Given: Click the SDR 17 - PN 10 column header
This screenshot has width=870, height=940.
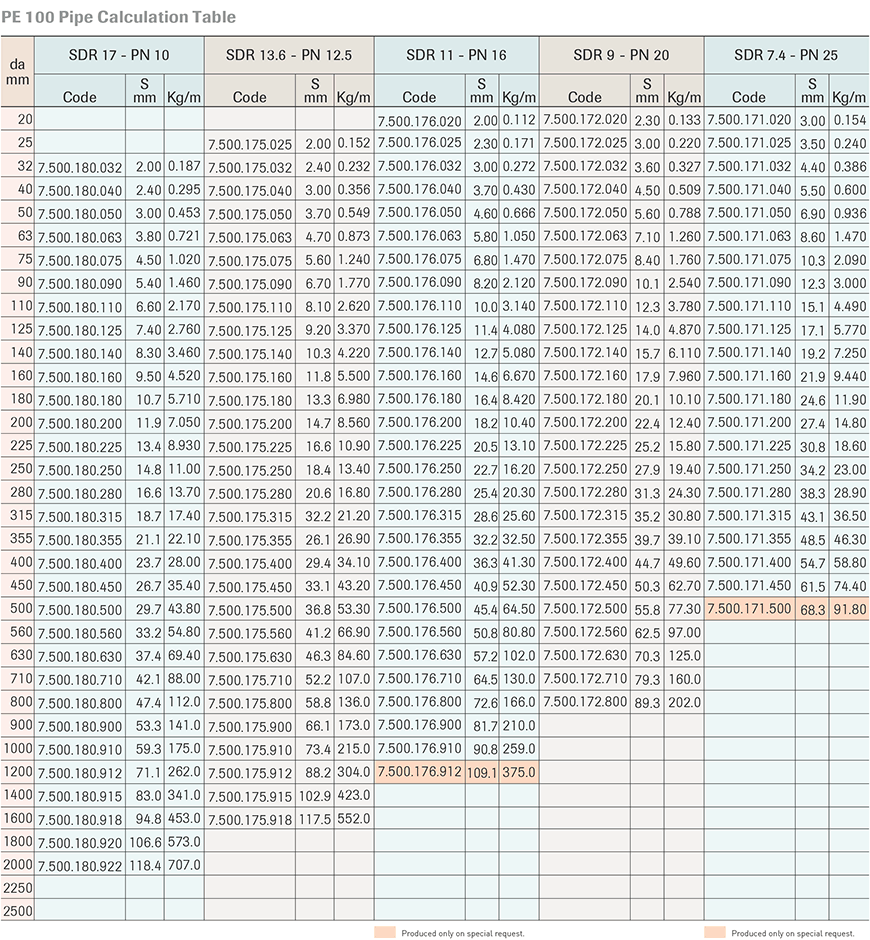Looking at the screenshot, I should 119,55.
